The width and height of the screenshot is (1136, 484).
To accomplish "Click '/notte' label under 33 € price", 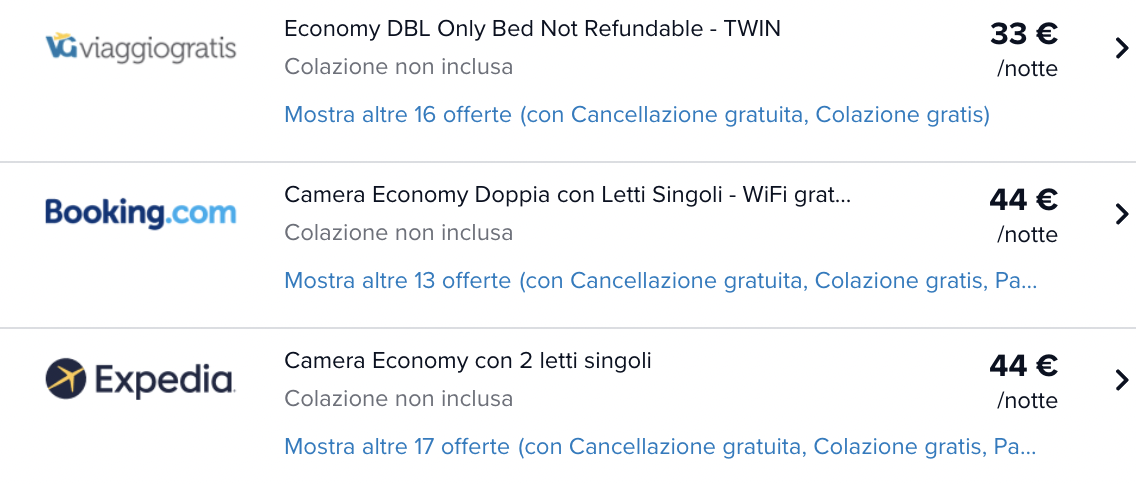I will coord(1027,69).
